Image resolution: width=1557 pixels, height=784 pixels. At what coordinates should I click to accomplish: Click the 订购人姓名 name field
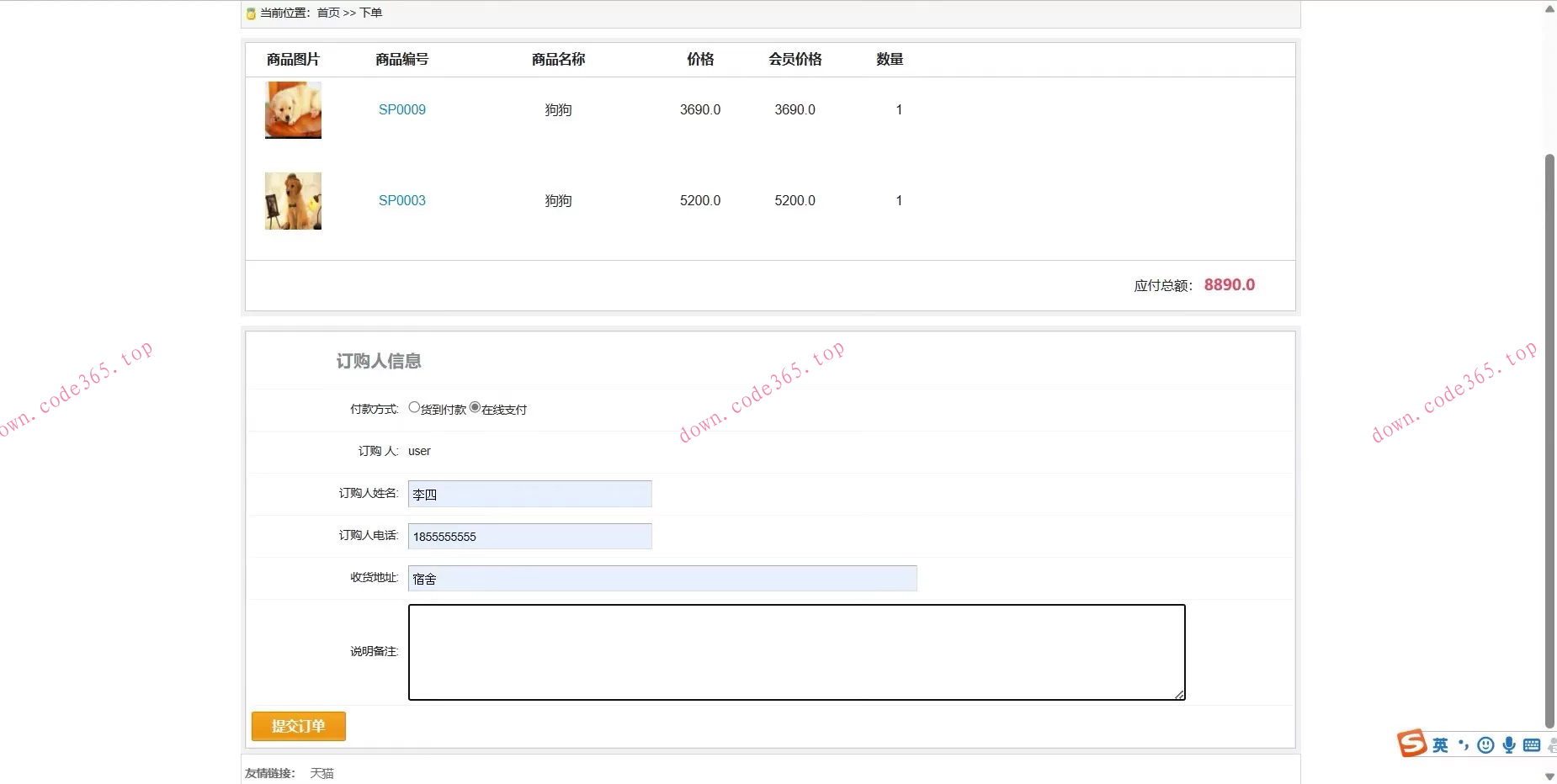(529, 495)
